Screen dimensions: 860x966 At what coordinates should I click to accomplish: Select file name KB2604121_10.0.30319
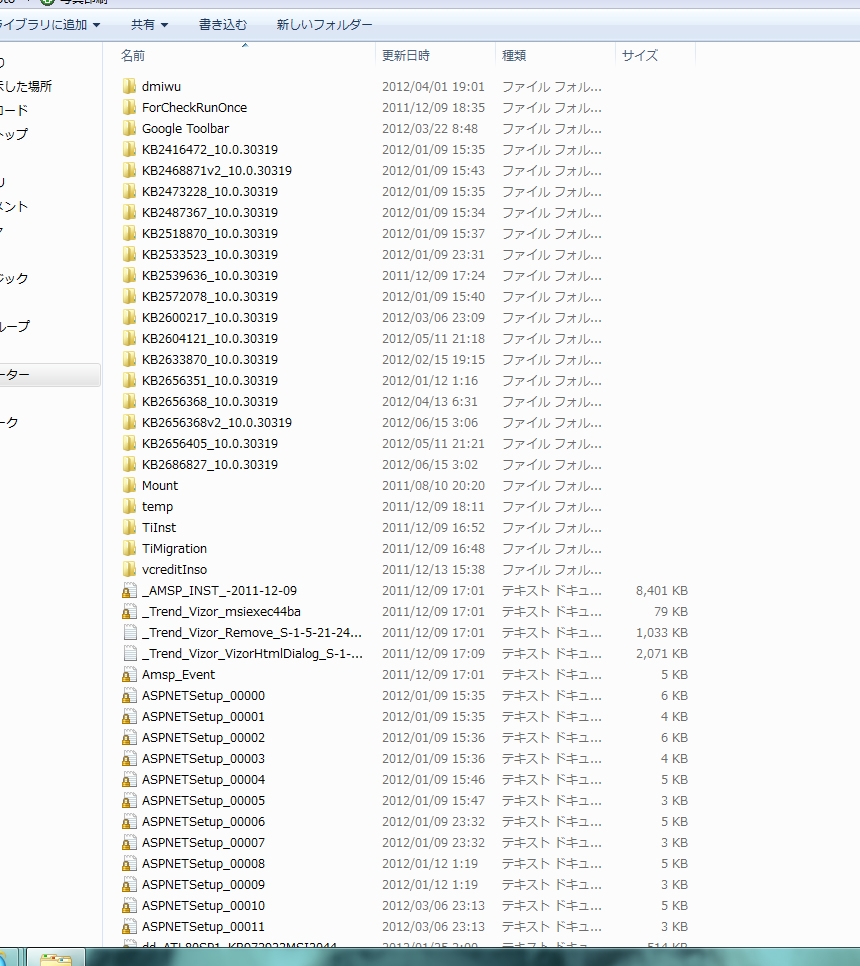(x=209, y=338)
